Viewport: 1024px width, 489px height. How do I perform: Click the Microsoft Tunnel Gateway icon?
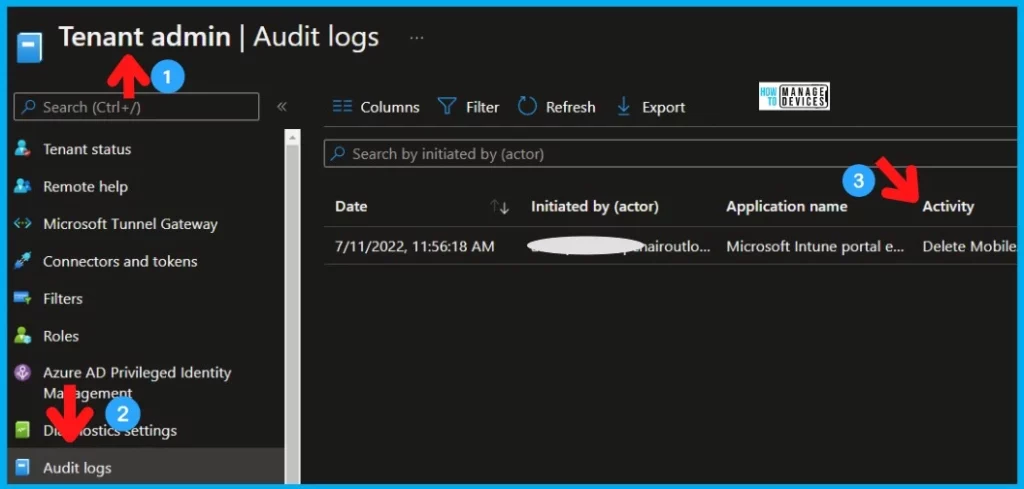click(x=22, y=223)
